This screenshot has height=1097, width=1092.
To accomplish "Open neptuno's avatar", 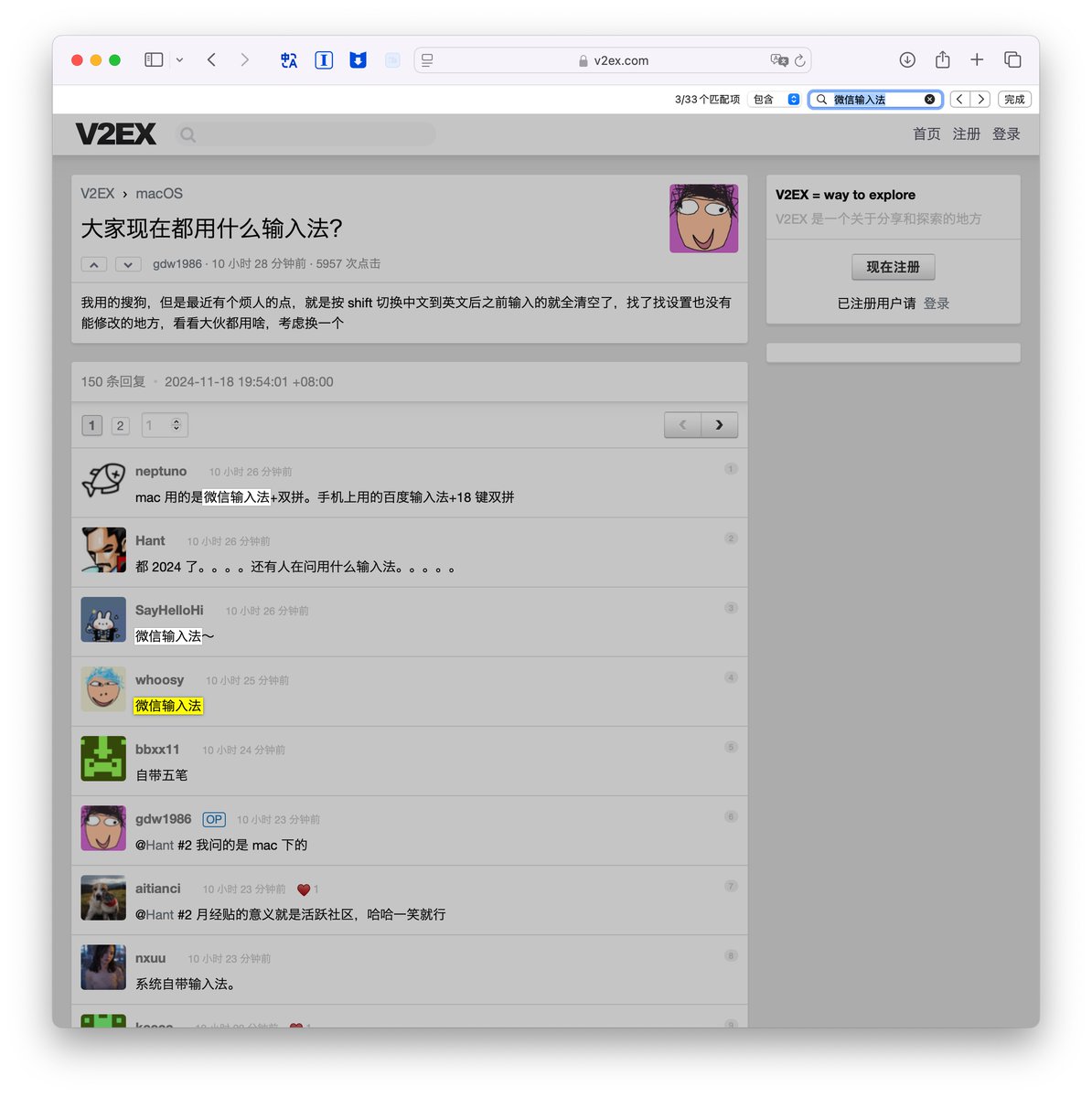I will pos(103,480).
